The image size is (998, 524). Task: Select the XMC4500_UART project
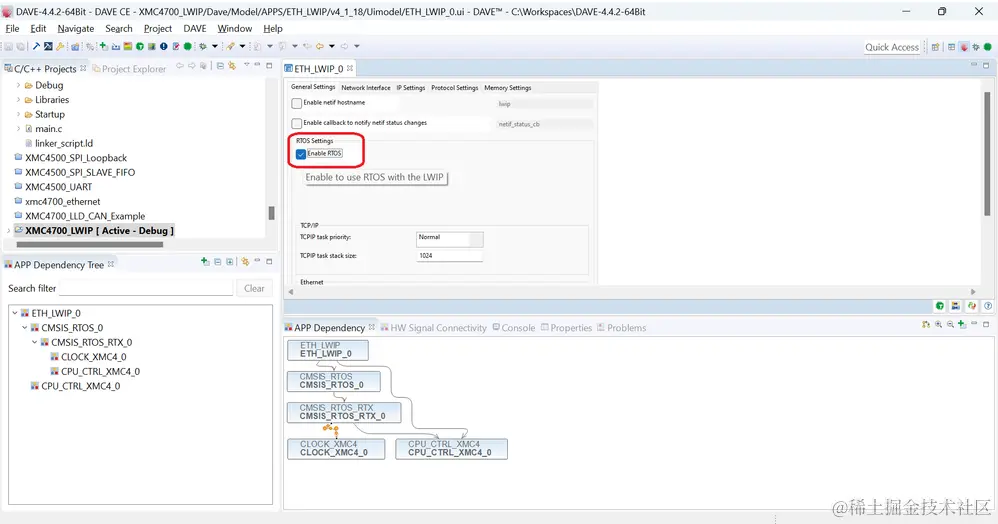59,187
